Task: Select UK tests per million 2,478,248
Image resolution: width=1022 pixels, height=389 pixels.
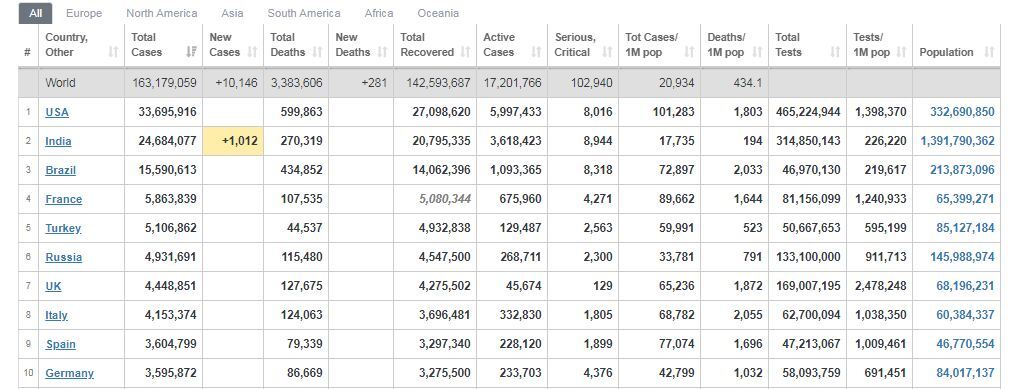Action: (880, 285)
